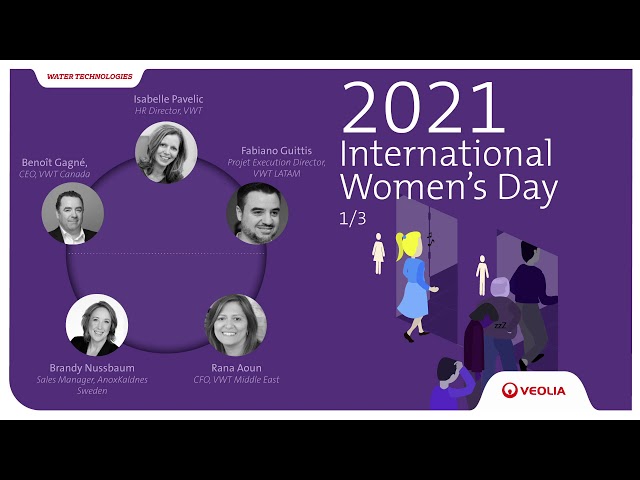Click the name Fabiano Guittis
Image resolution: width=640 pixels, height=480 pixels.
(x=276, y=151)
